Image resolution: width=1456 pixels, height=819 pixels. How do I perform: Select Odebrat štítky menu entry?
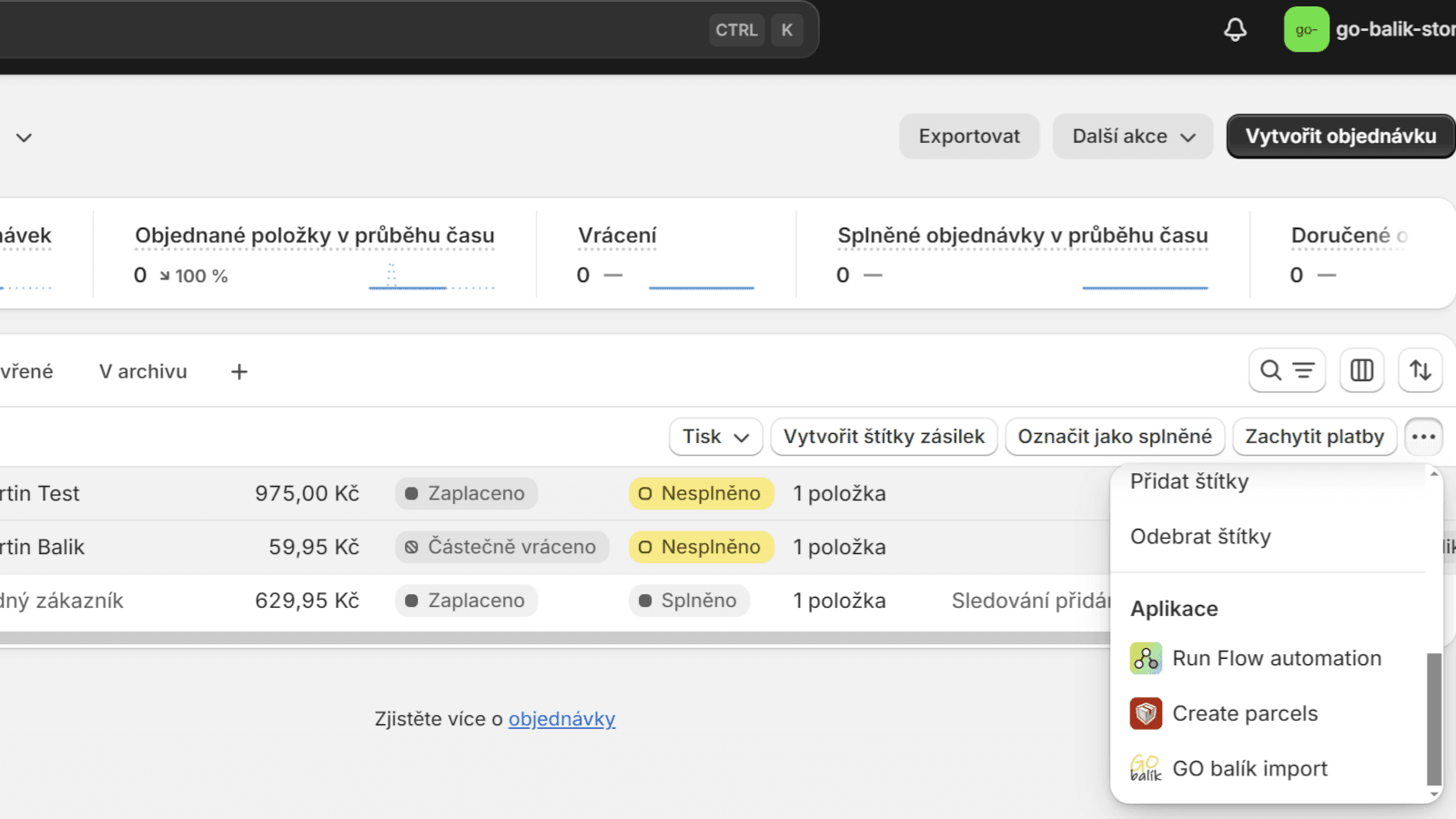click(1200, 537)
